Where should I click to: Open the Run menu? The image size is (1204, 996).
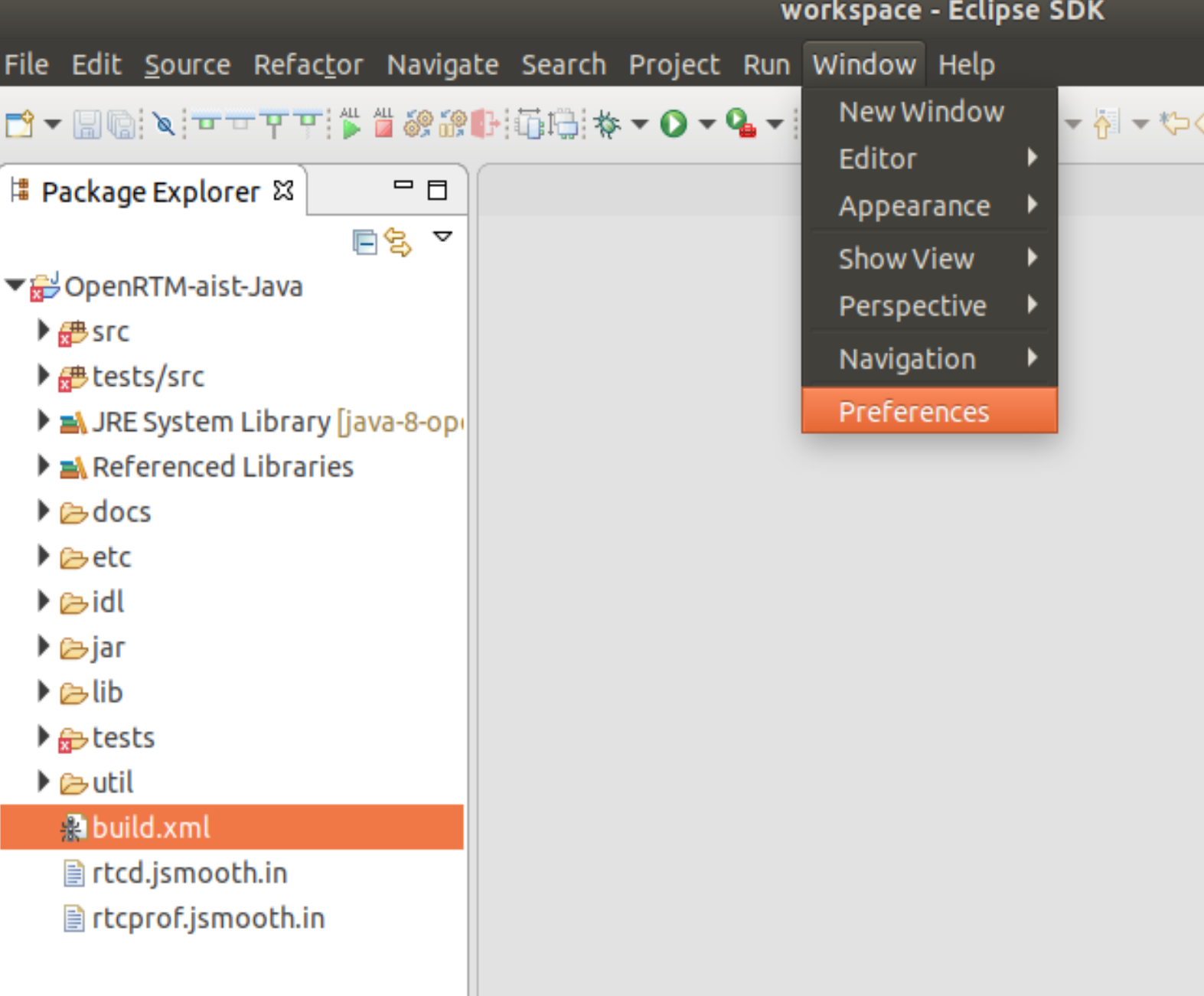coord(766,64)
